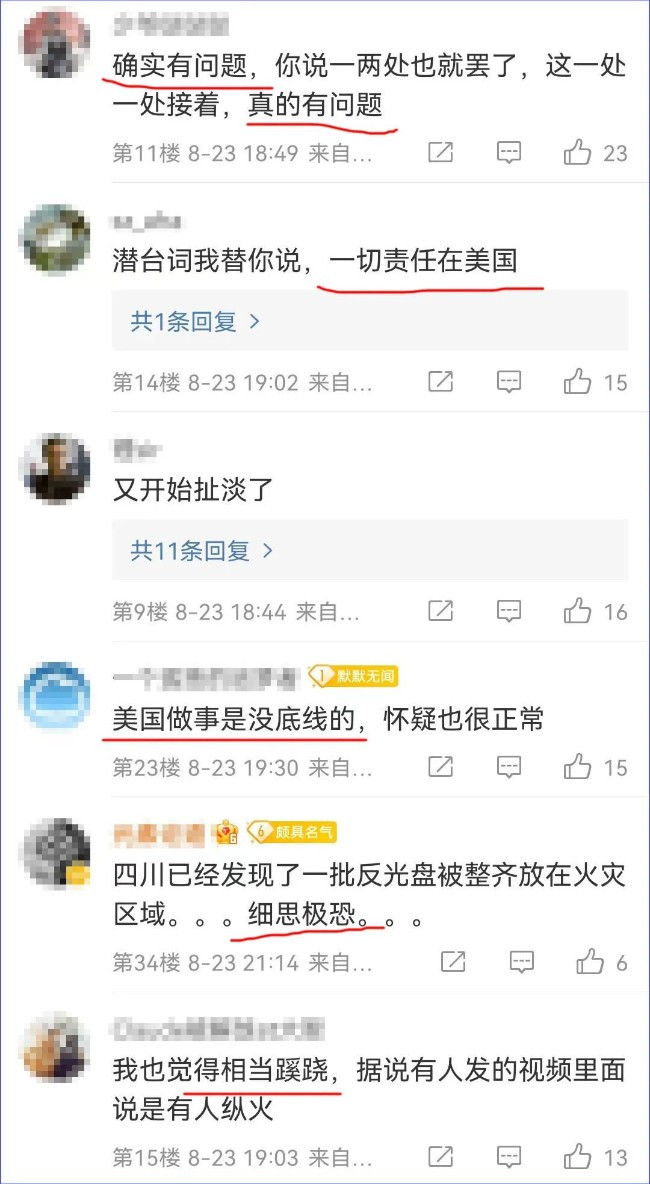Open the 颇具名气 level badge
Viewport: 650px width, 1184px height.
coord(291,832)
